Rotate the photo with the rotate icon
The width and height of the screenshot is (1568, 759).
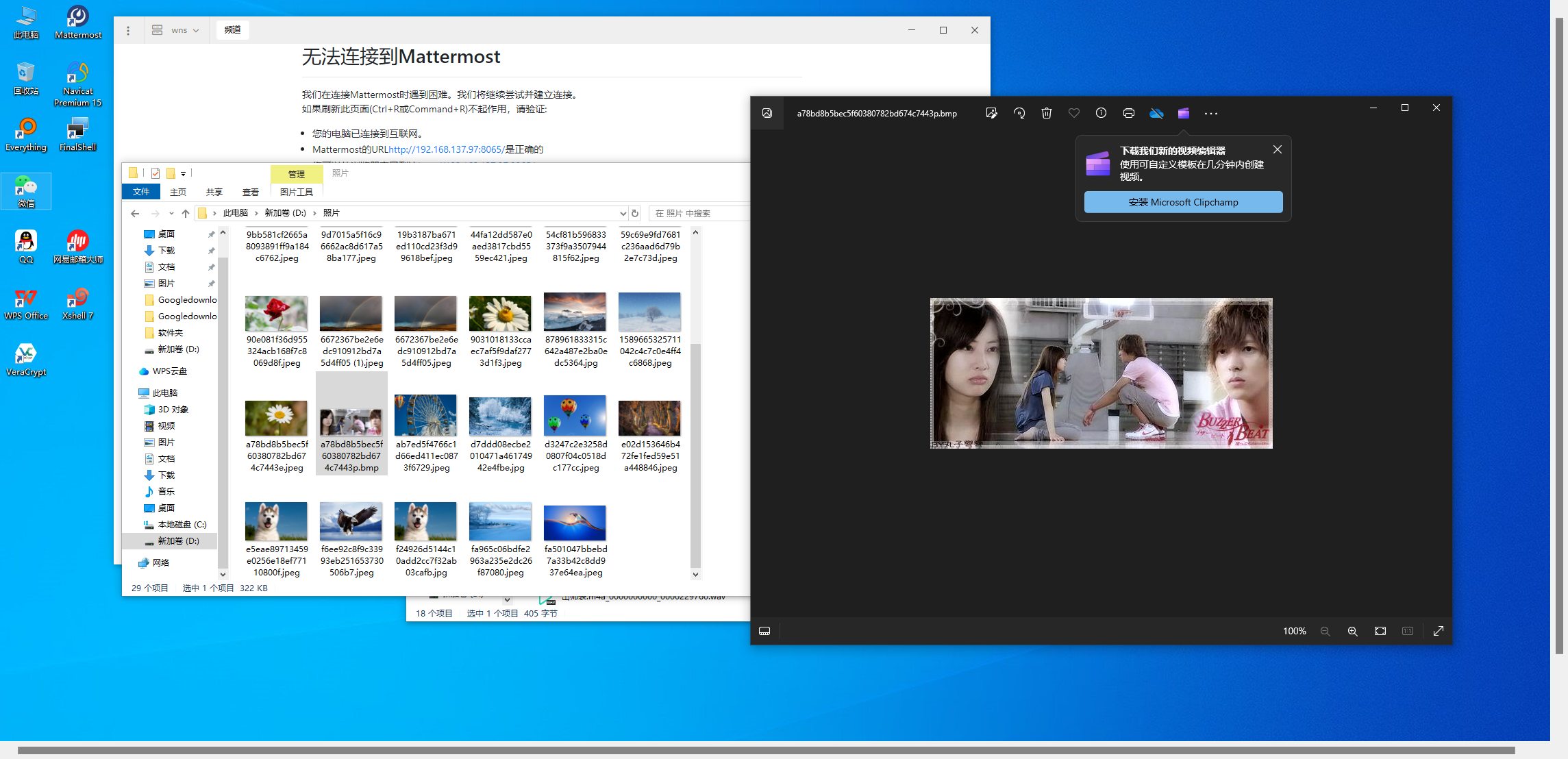point(1019,113)
